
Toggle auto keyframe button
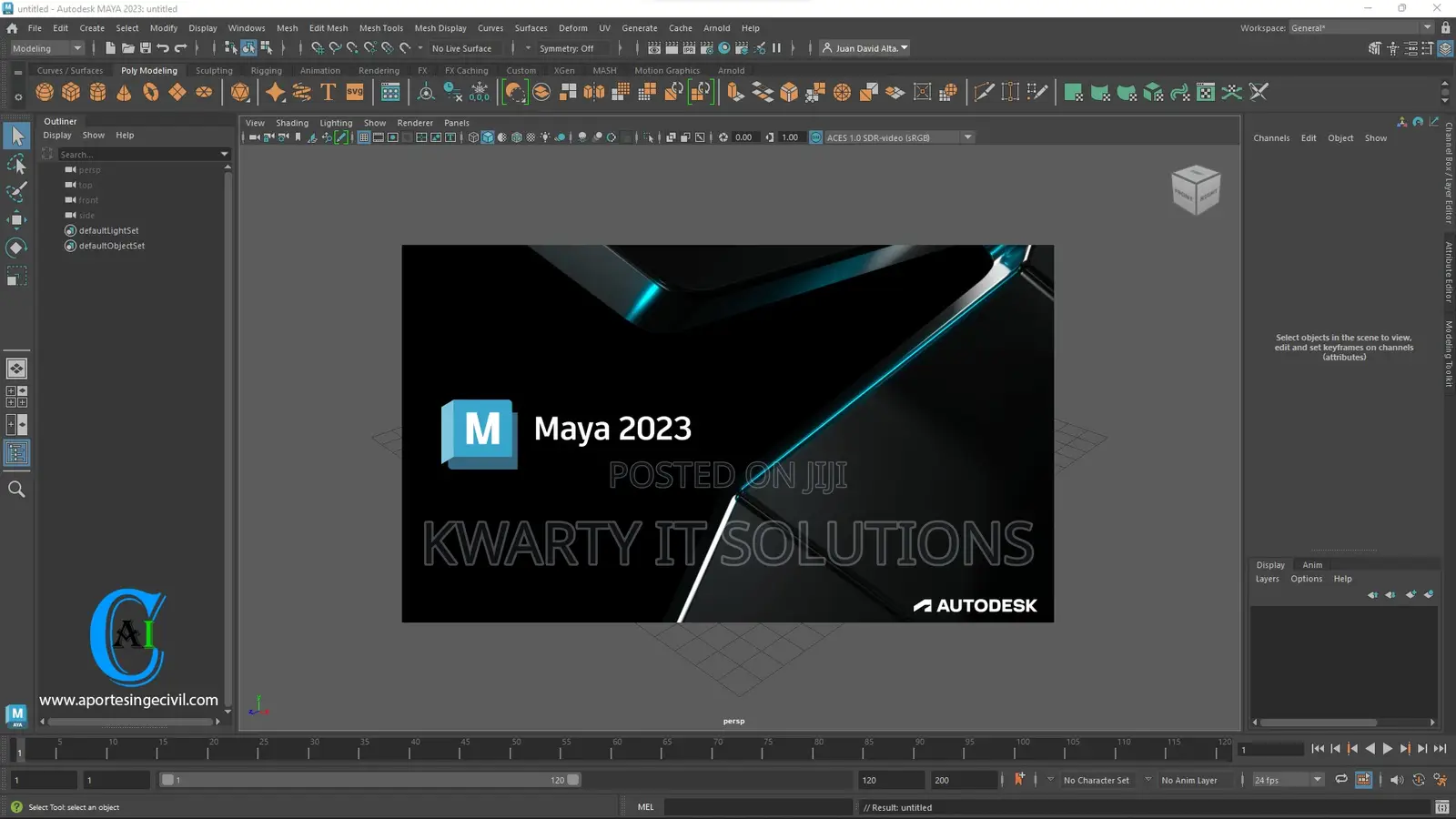[x=1419, y=780]
